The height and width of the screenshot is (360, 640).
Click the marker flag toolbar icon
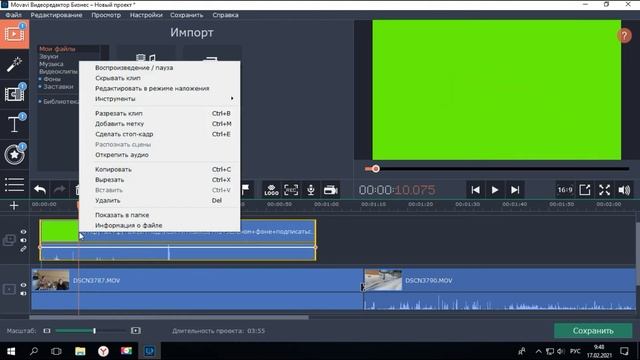click(x=245, y=190)
